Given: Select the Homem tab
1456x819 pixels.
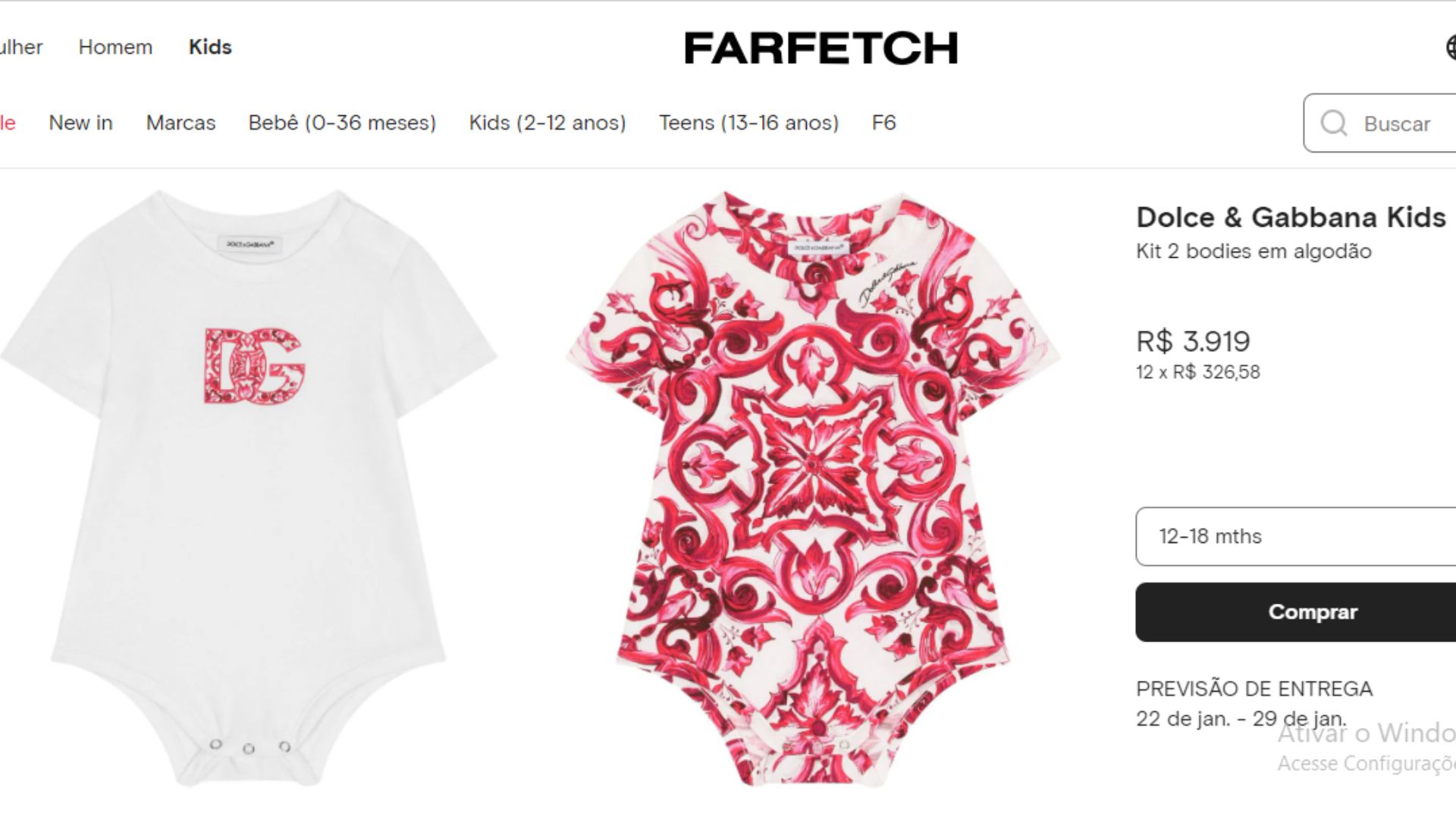Looking at the screenshot, I should coord(115,47).
